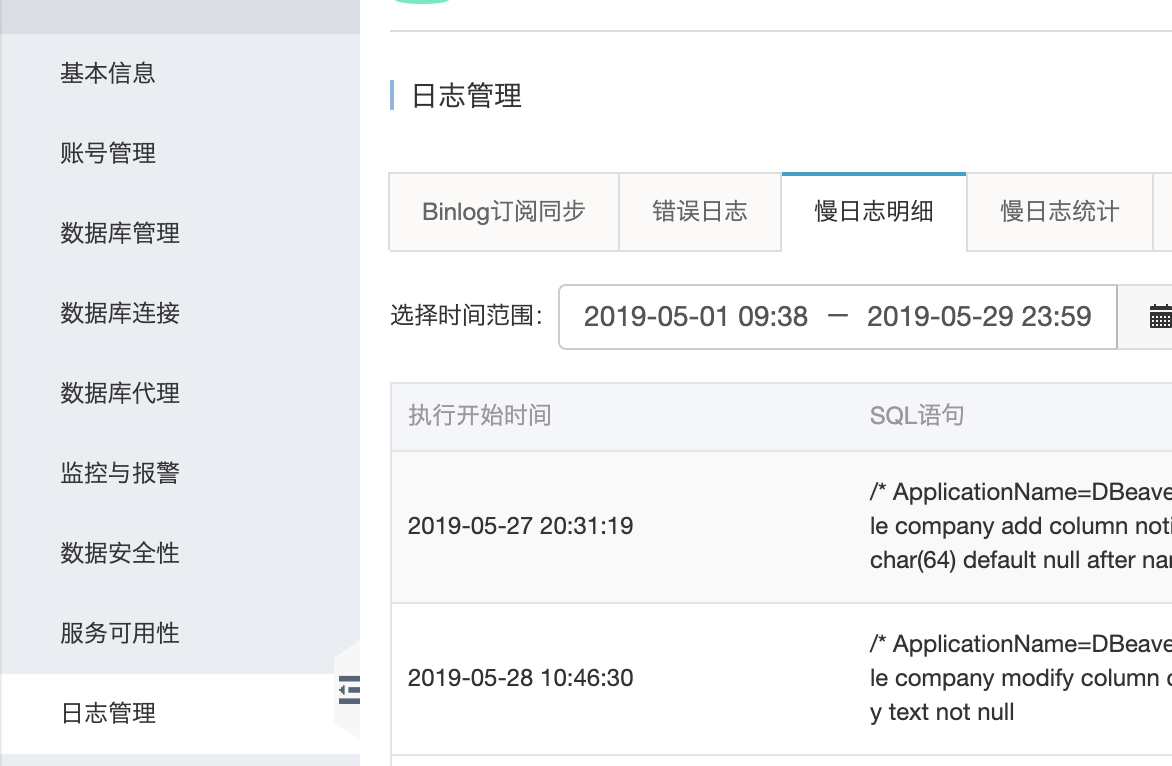Click the time range input field
The image size is (1172, 766).
(837, 317)
